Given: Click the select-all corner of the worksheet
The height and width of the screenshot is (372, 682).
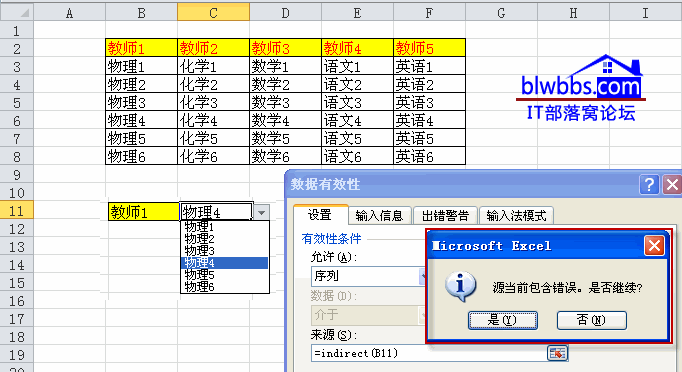Looking at the screenshot, I should (x=17, y=13).
